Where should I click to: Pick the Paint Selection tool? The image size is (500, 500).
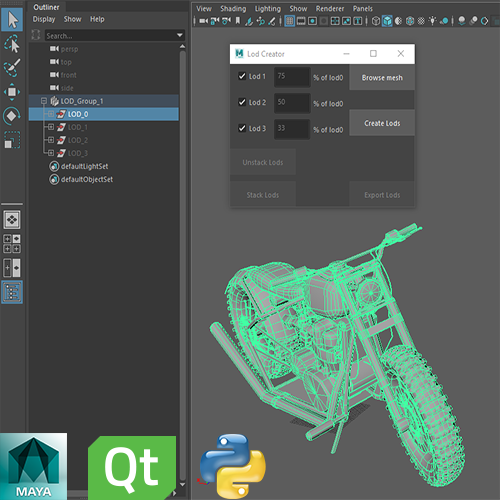(12, 68)
